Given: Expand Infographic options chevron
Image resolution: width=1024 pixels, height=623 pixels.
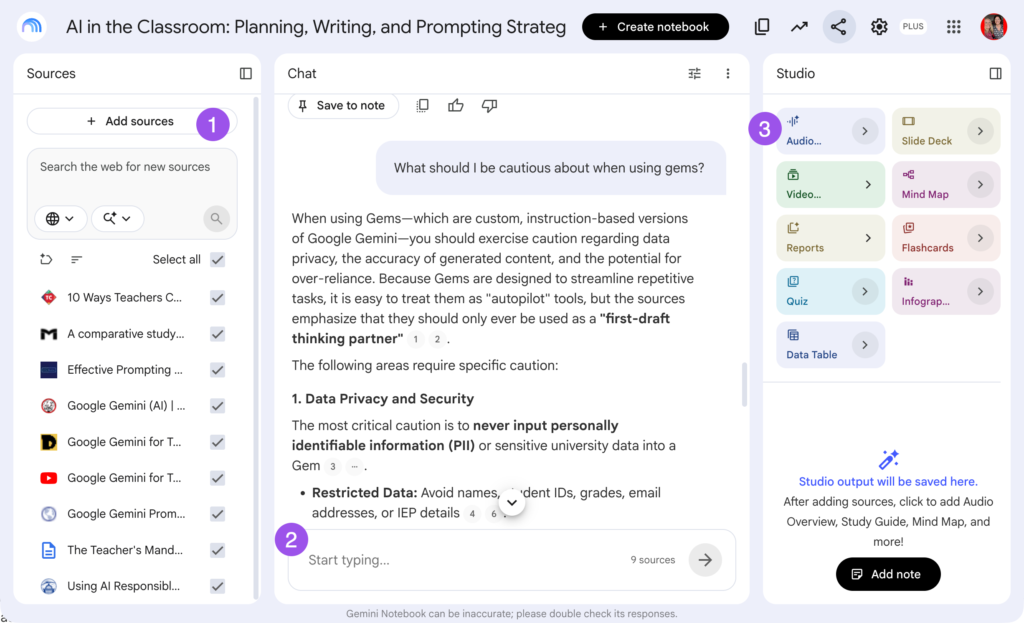Looking at the screenshot, I should point(980,291).
